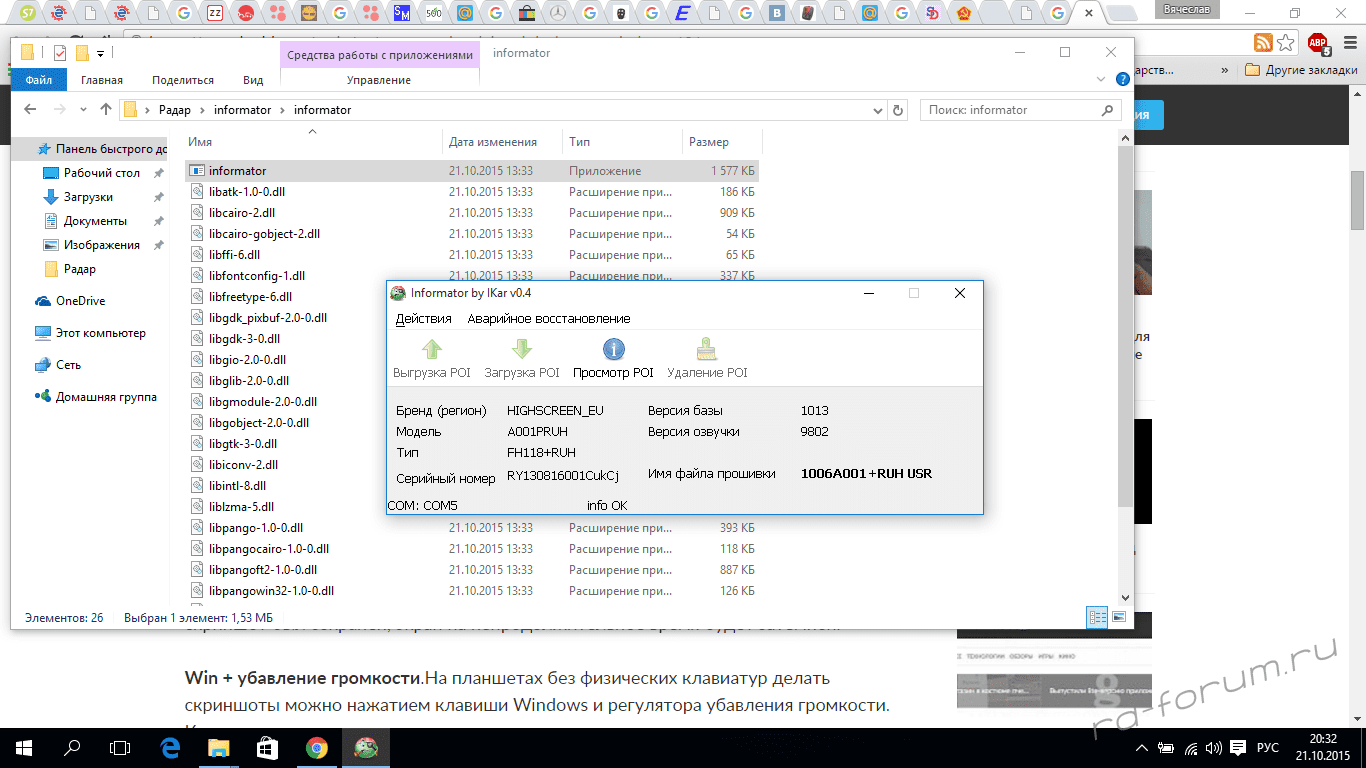
Task: Open OneDrive in navigation pane
Action: [70, 301]
